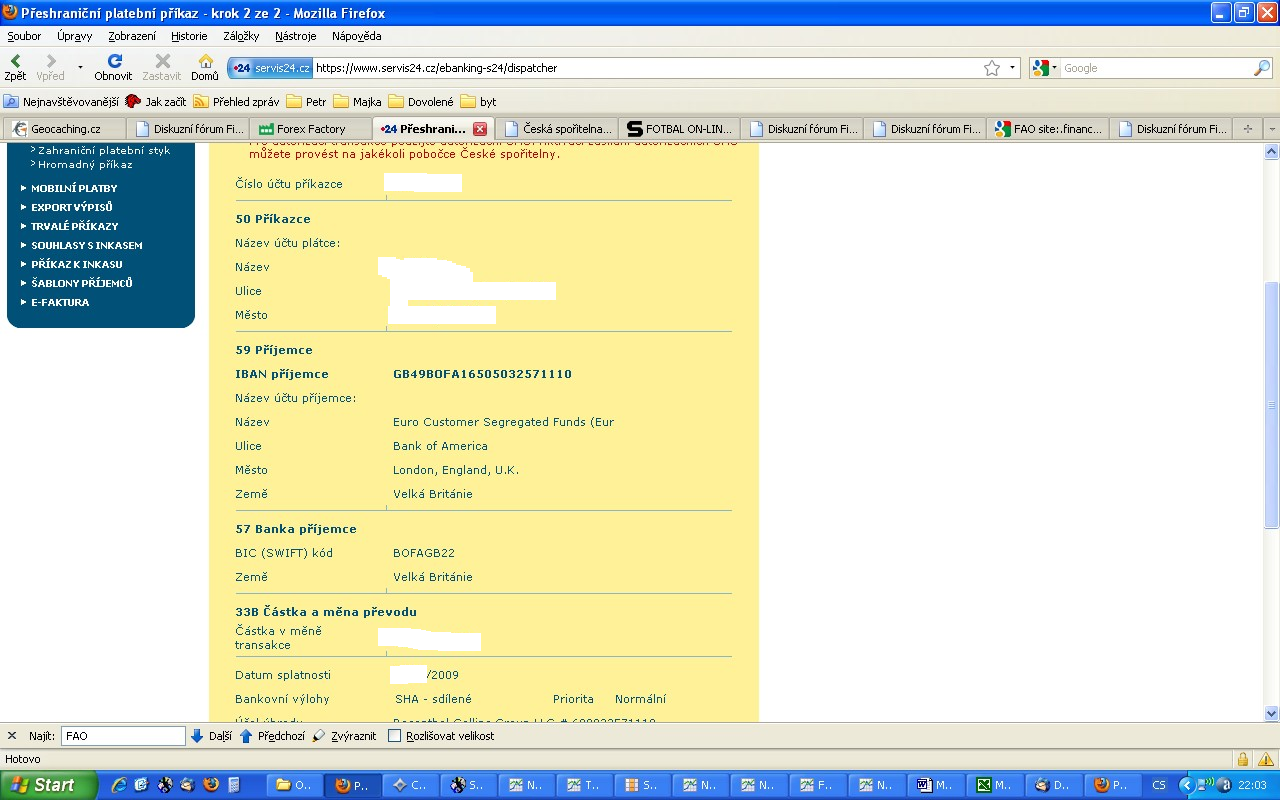Click into the Google search box
Screen dimensions: 1280x800
click(x=1156, y=68)
